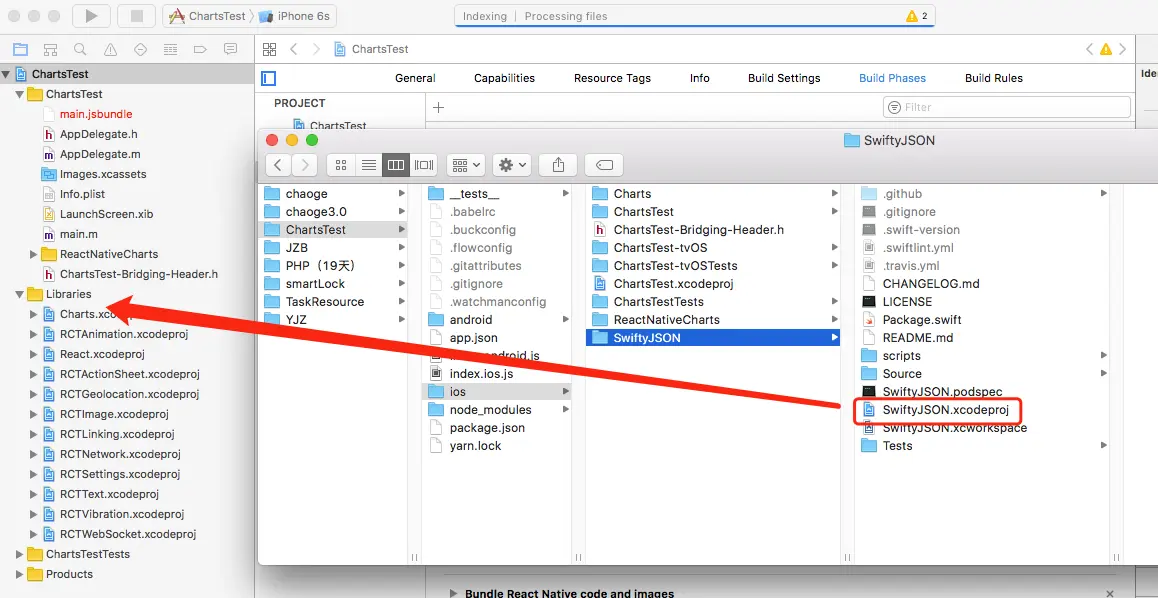Screen dimensions: 1158x598
Task: Open the Resource Tags tab
Action: (x=612, y=78)
